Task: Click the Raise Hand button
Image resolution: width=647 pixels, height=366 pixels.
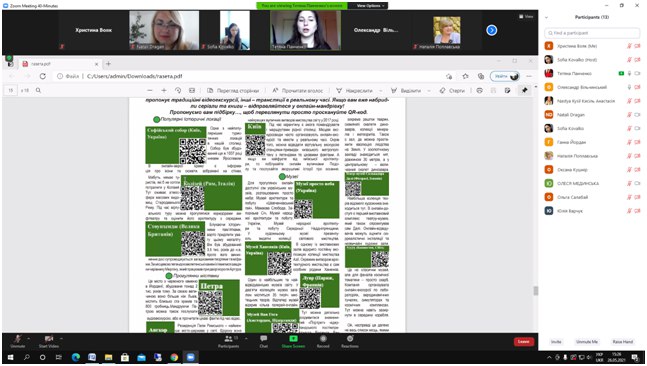Action: pos(623,342)
